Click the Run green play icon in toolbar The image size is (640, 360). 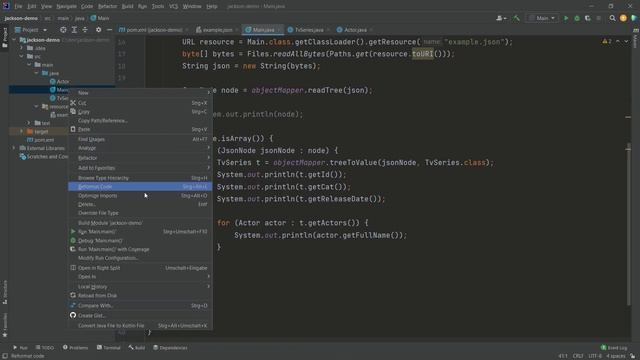tap(566, 18)
